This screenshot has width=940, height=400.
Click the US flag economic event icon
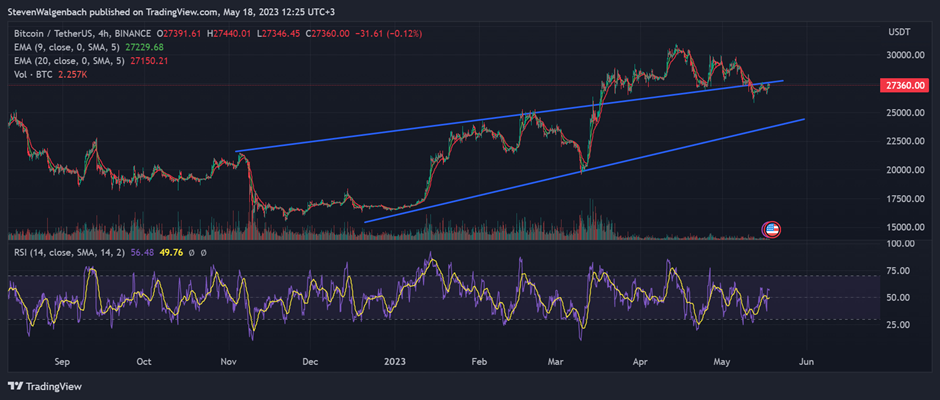(x=772, y=228)
